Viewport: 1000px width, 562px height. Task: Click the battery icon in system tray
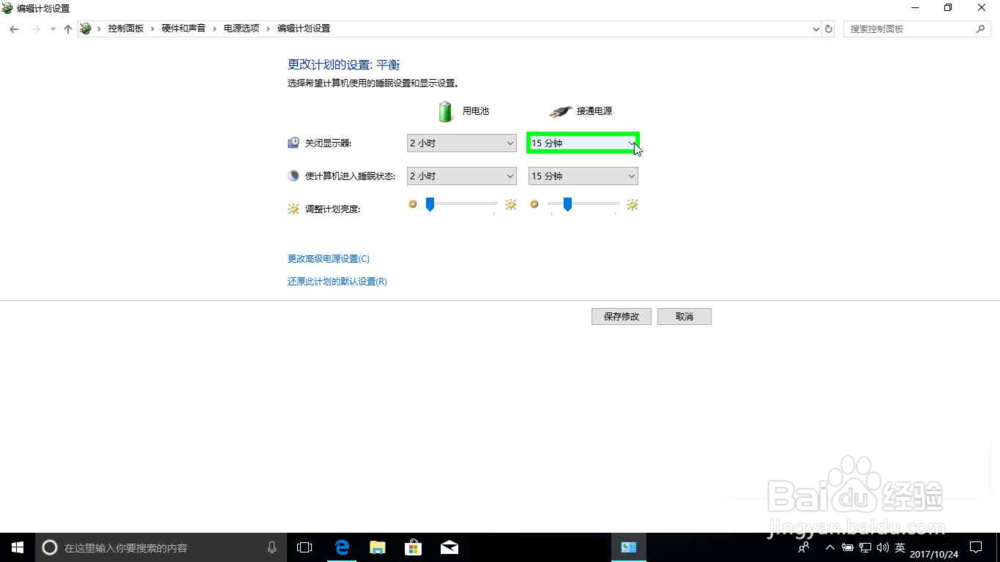(848, 547)
